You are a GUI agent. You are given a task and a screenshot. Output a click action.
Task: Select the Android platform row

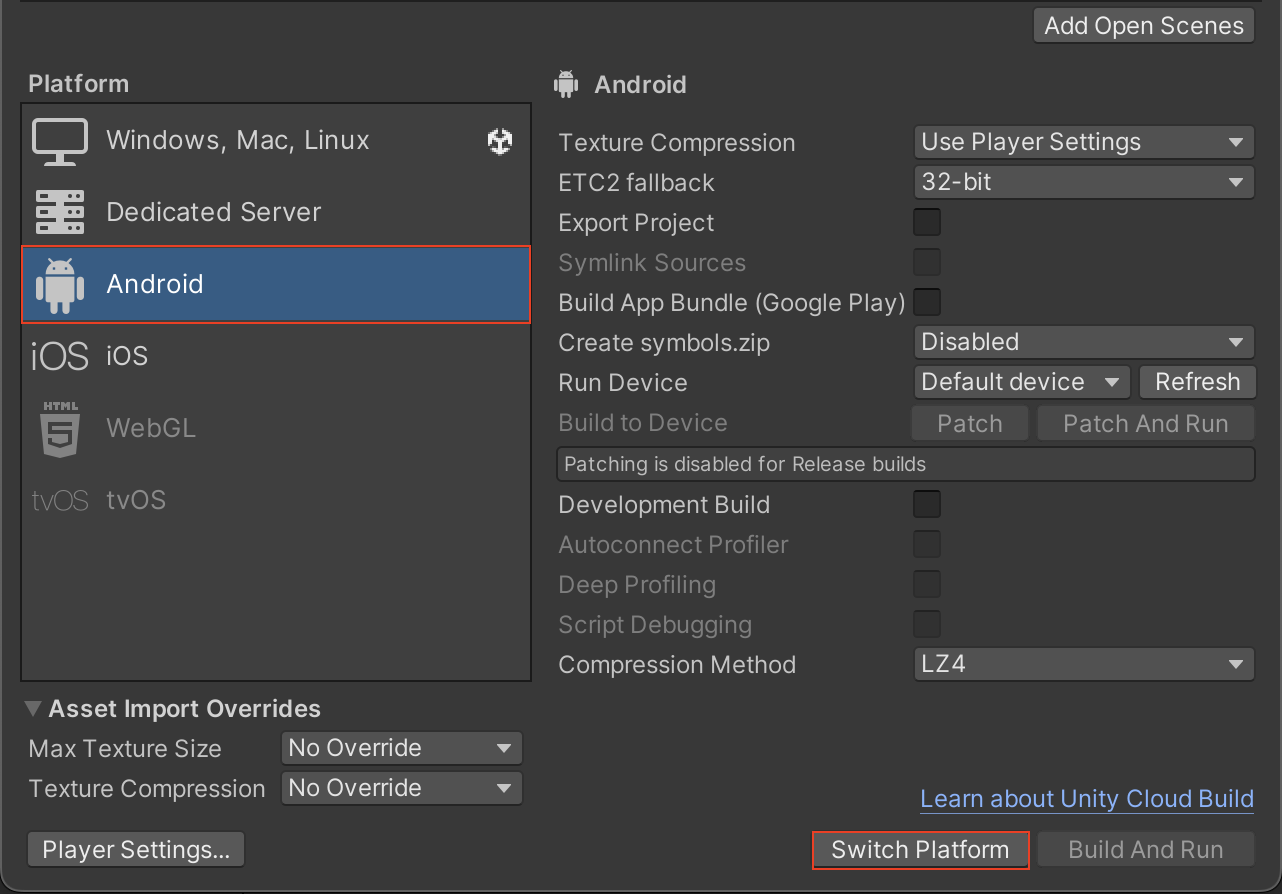[x=276, y=284]
